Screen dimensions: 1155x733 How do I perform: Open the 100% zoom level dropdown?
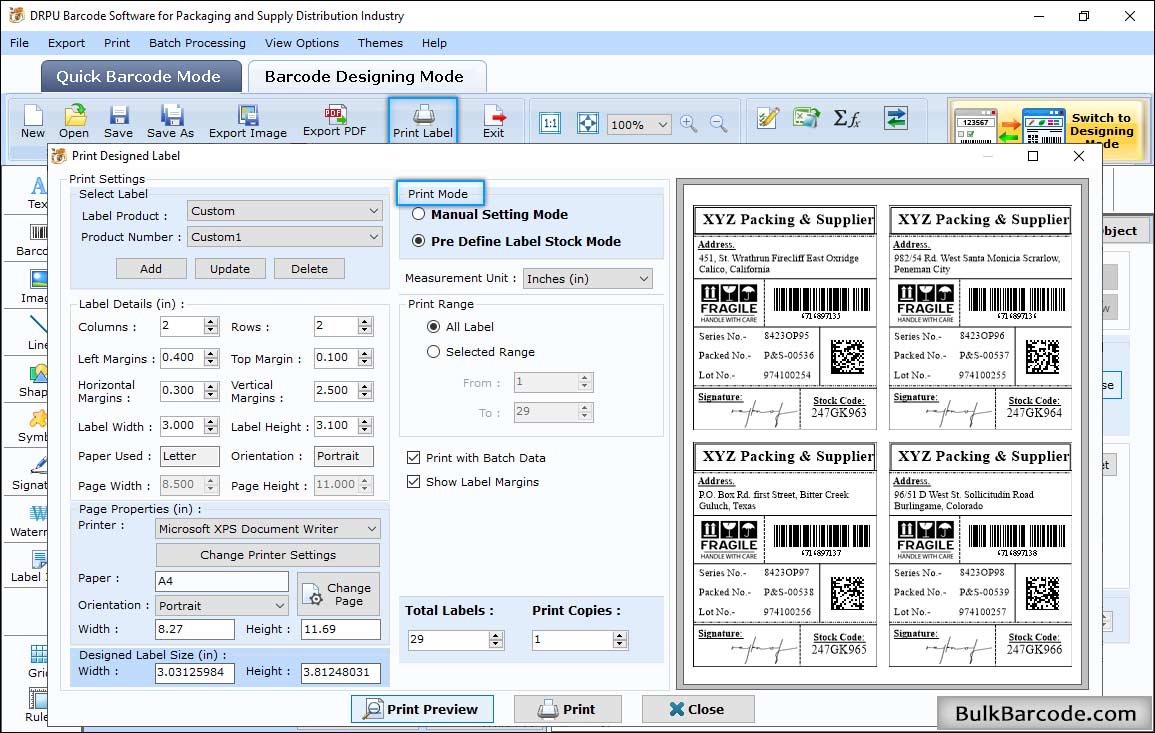tap(639, 124)
